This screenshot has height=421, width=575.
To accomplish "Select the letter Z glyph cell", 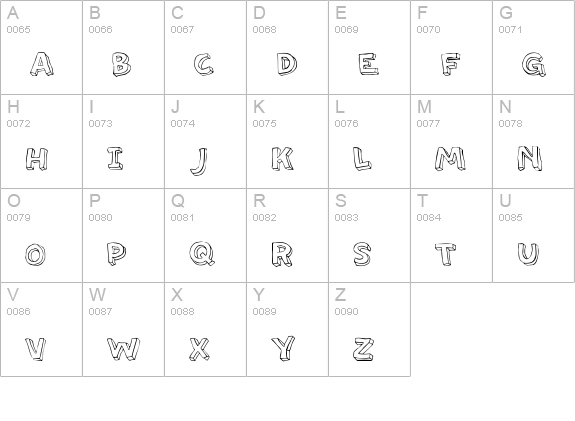I will point(369,329).
